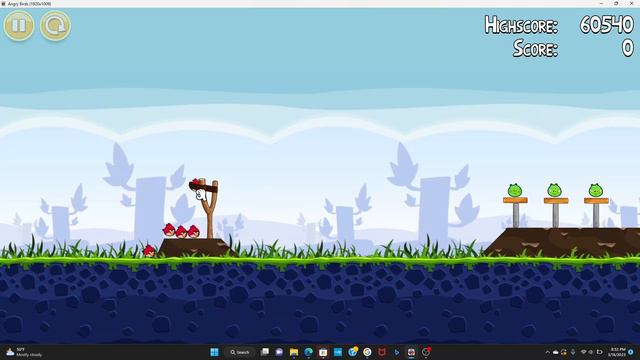Image resolution: width=640 pixels, height=360 pixels.
Task: Open the Wi-Fi network tray icon
Action: coord(584,352)
